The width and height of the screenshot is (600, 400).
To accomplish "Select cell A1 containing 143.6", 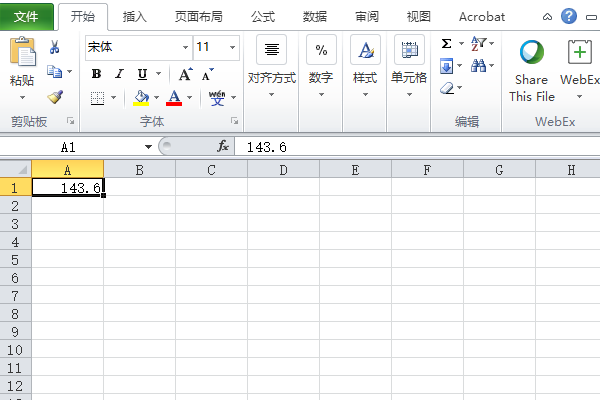I will [x=67, y=187].
